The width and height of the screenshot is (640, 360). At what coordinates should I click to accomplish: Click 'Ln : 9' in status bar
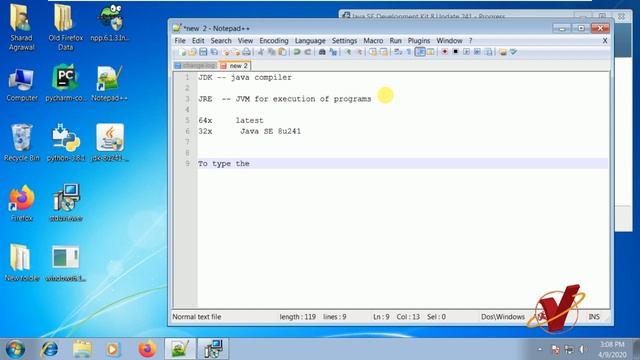[x=381, y=317]
